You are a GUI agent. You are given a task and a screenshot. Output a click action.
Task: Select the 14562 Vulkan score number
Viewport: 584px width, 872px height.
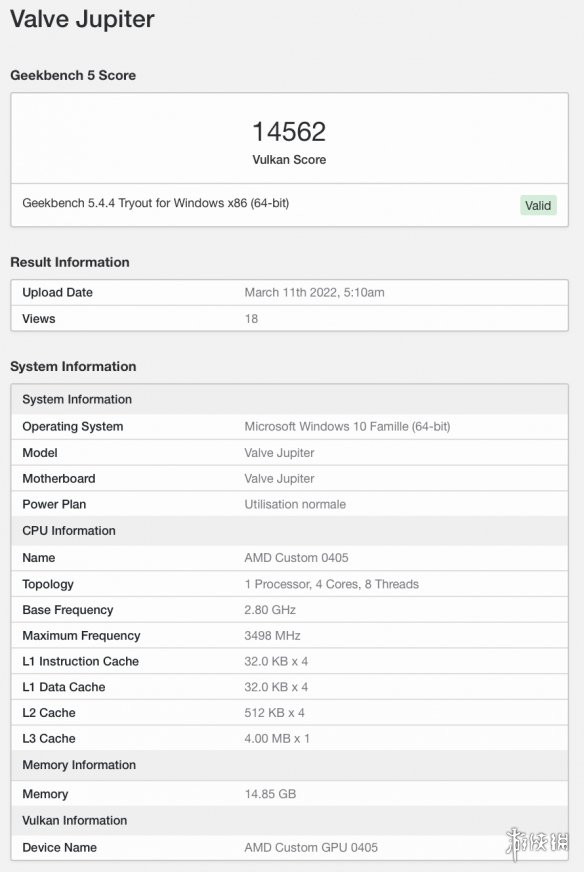point(289,132)
